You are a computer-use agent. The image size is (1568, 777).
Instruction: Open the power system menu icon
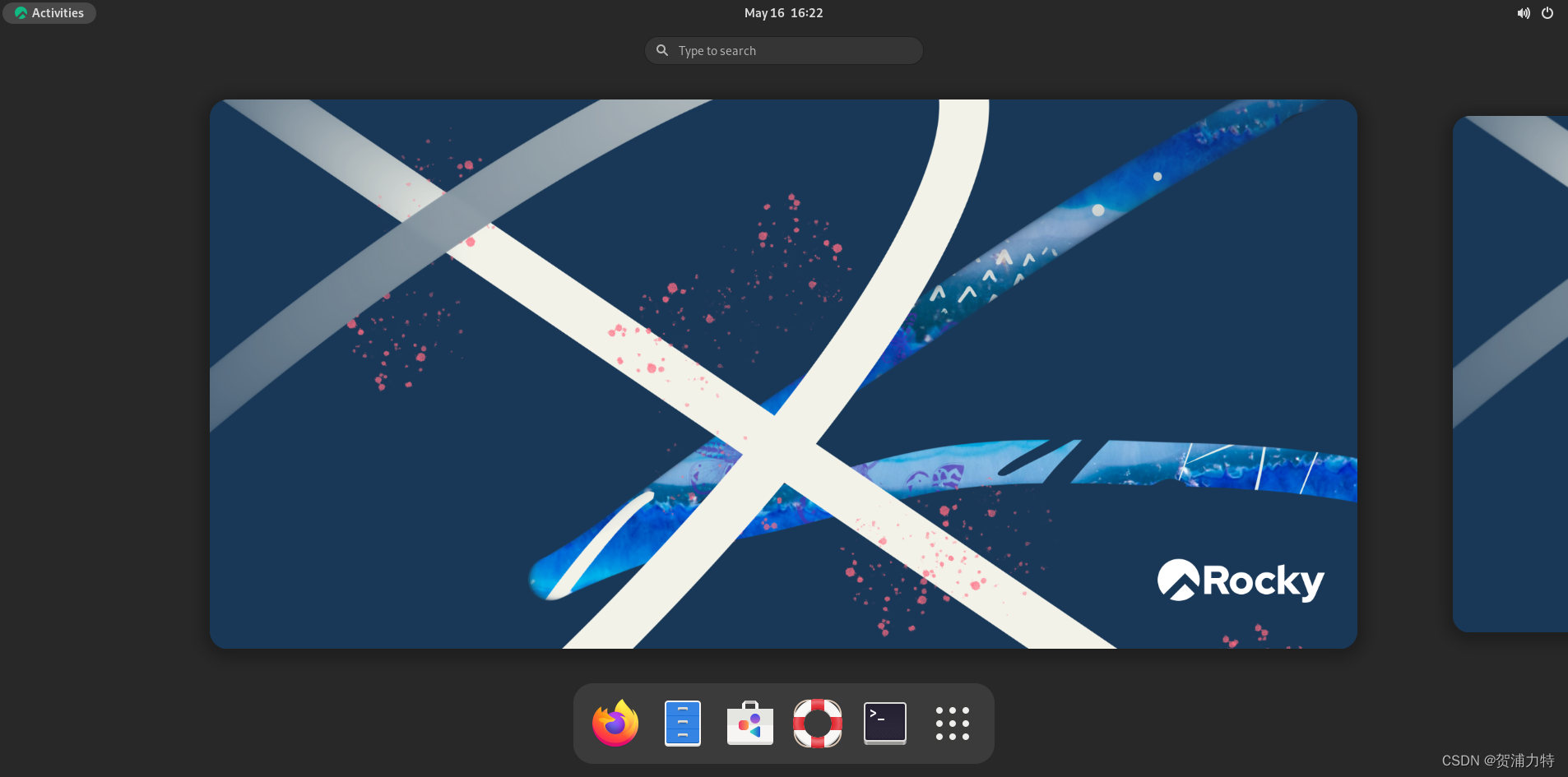(x=1547, y=13)
